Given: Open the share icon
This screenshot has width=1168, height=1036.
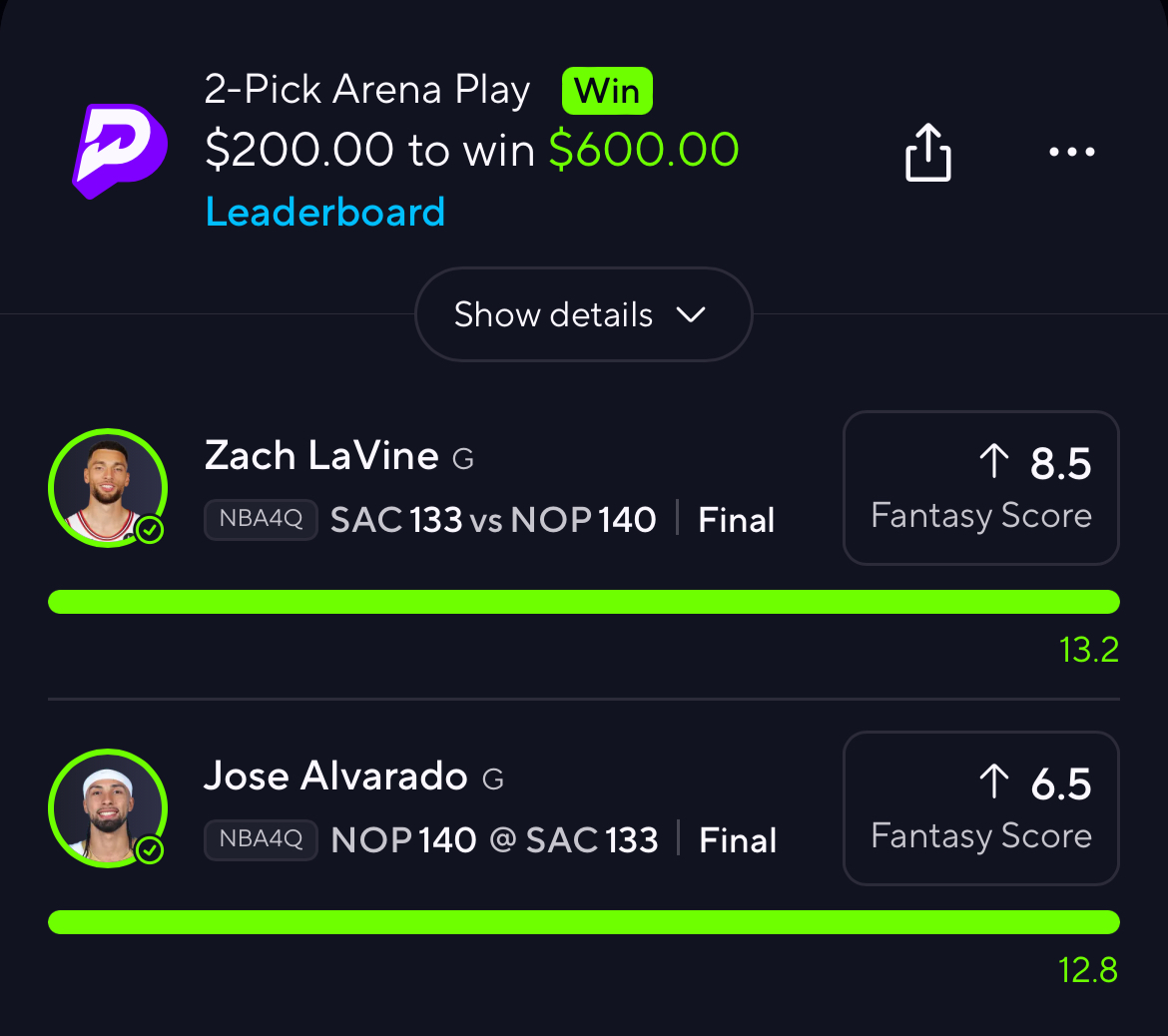Looking at the screenshot, I should [927, 153].
